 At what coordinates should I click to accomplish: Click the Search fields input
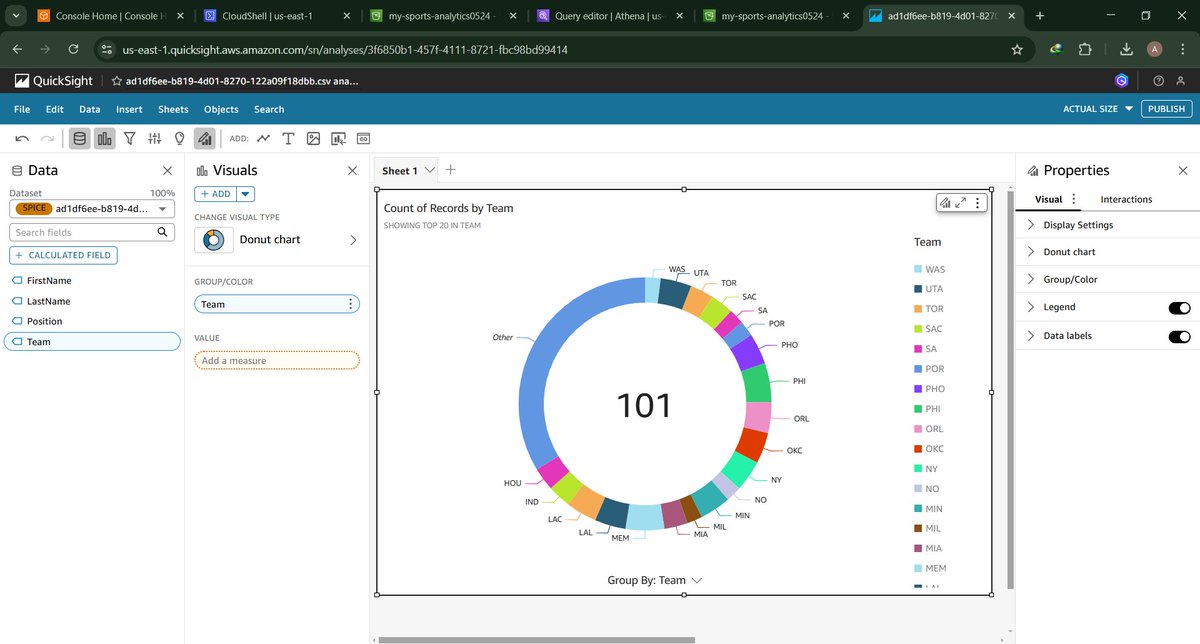[x=84, y=232]
